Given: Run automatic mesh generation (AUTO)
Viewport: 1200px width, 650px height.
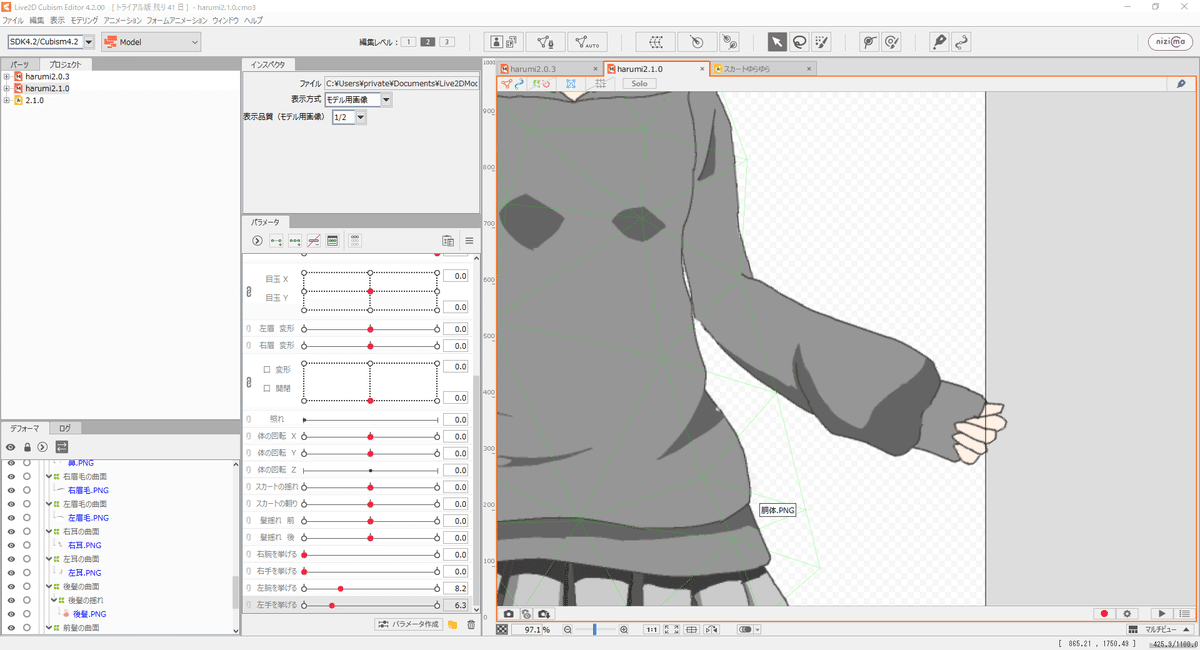Looking at the screenshot, I should coord(587,41).
